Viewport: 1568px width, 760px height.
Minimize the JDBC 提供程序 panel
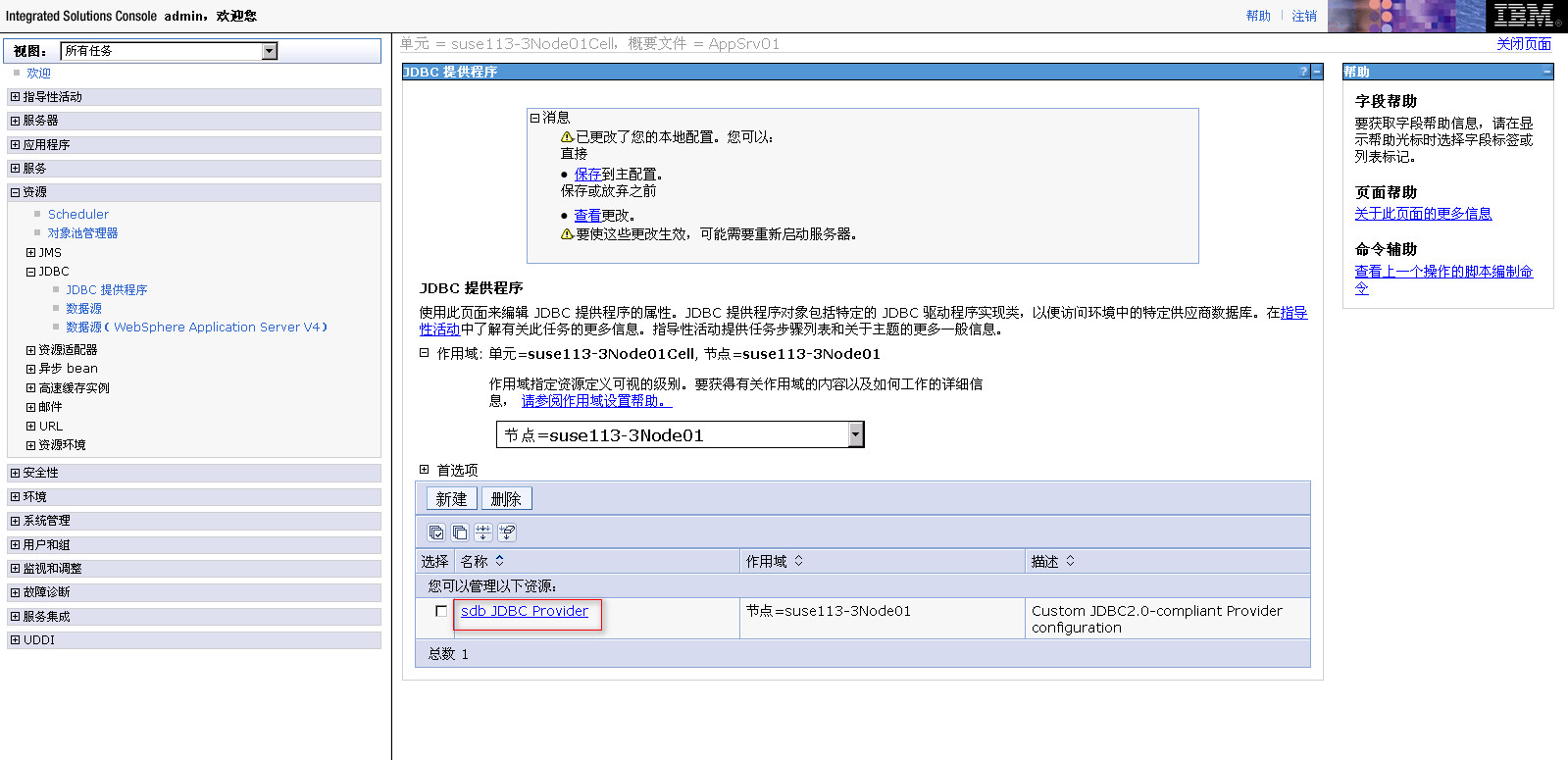click(x=1317, y=72)
